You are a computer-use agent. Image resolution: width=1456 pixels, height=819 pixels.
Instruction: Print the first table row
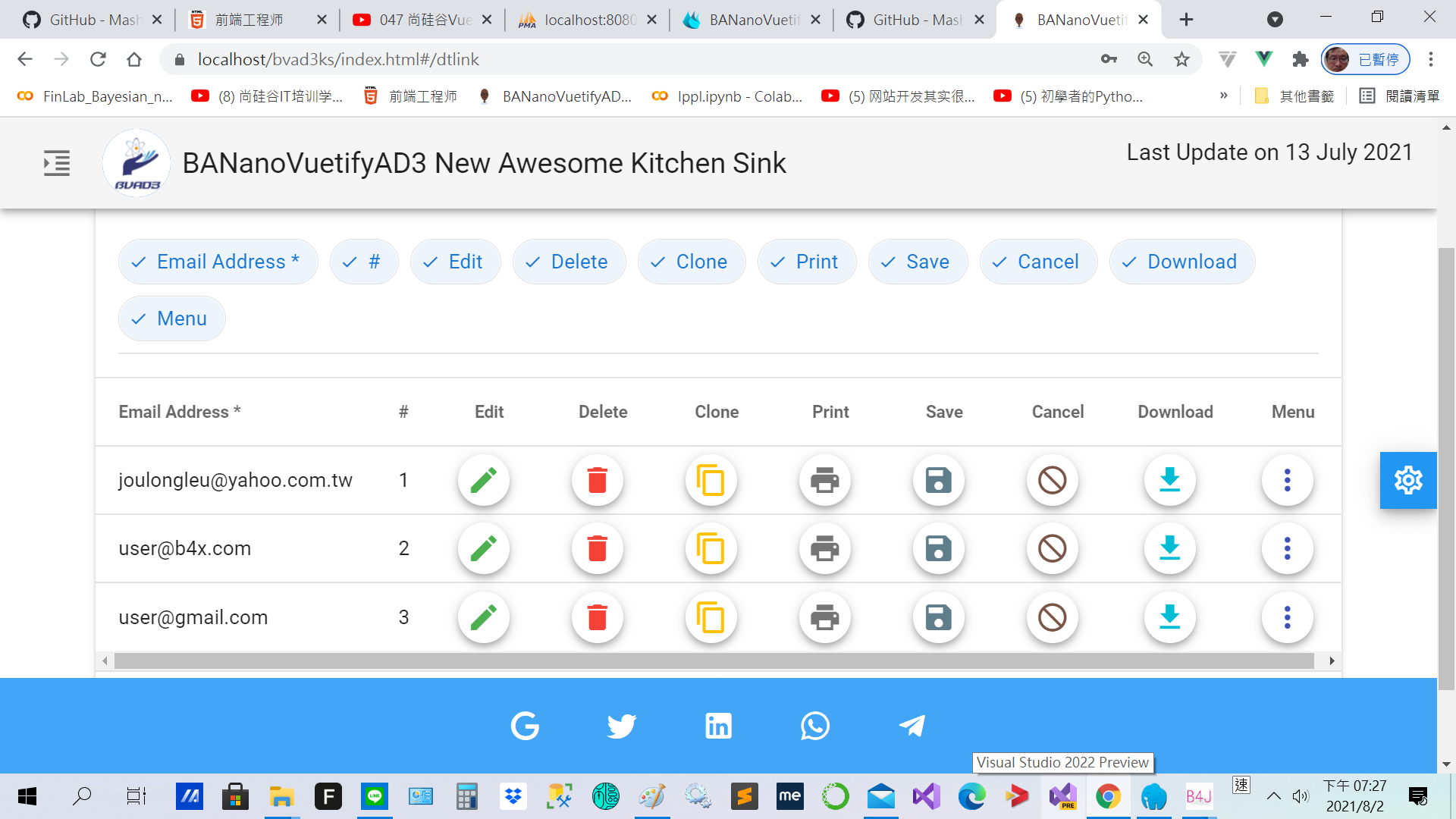coord(824,480)
